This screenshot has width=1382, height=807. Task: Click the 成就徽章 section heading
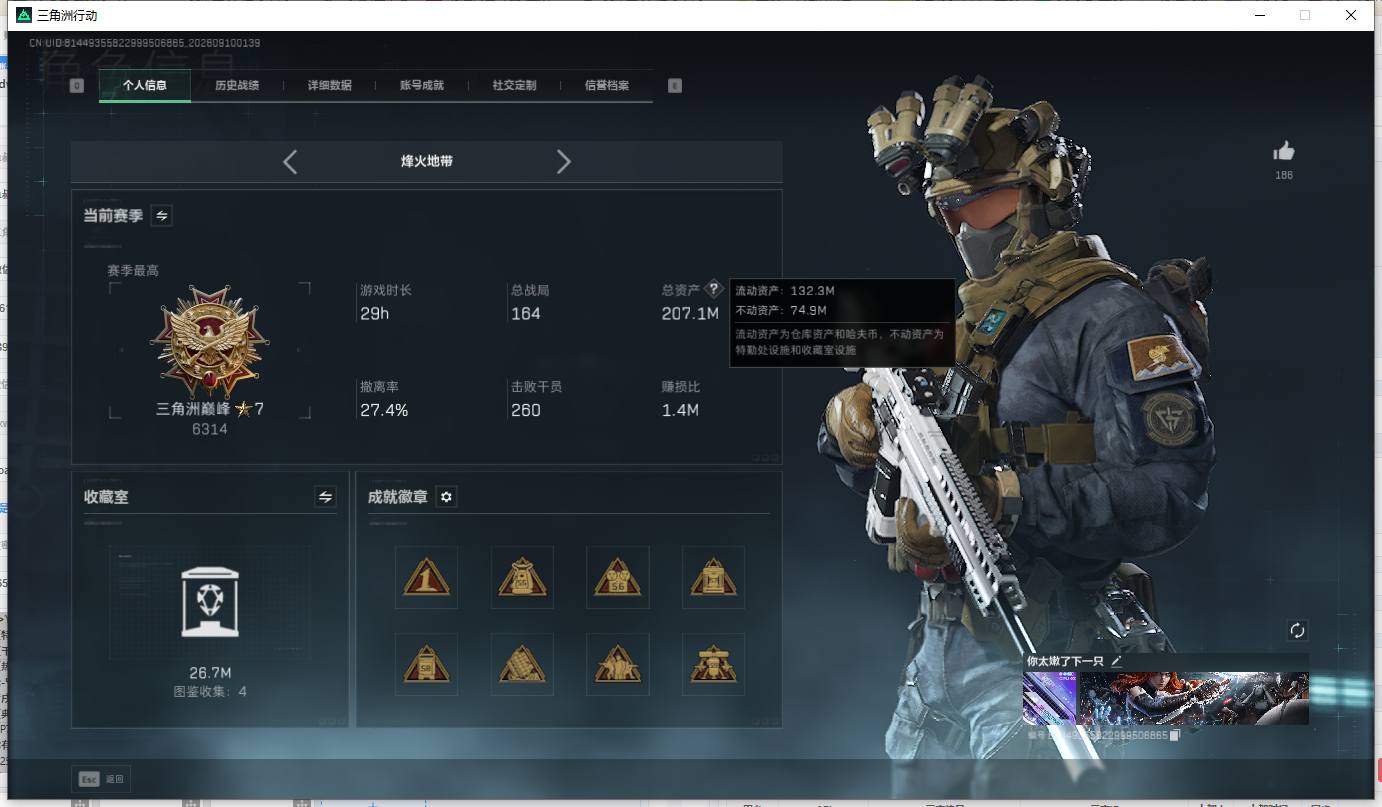click(x=398, y=497)
